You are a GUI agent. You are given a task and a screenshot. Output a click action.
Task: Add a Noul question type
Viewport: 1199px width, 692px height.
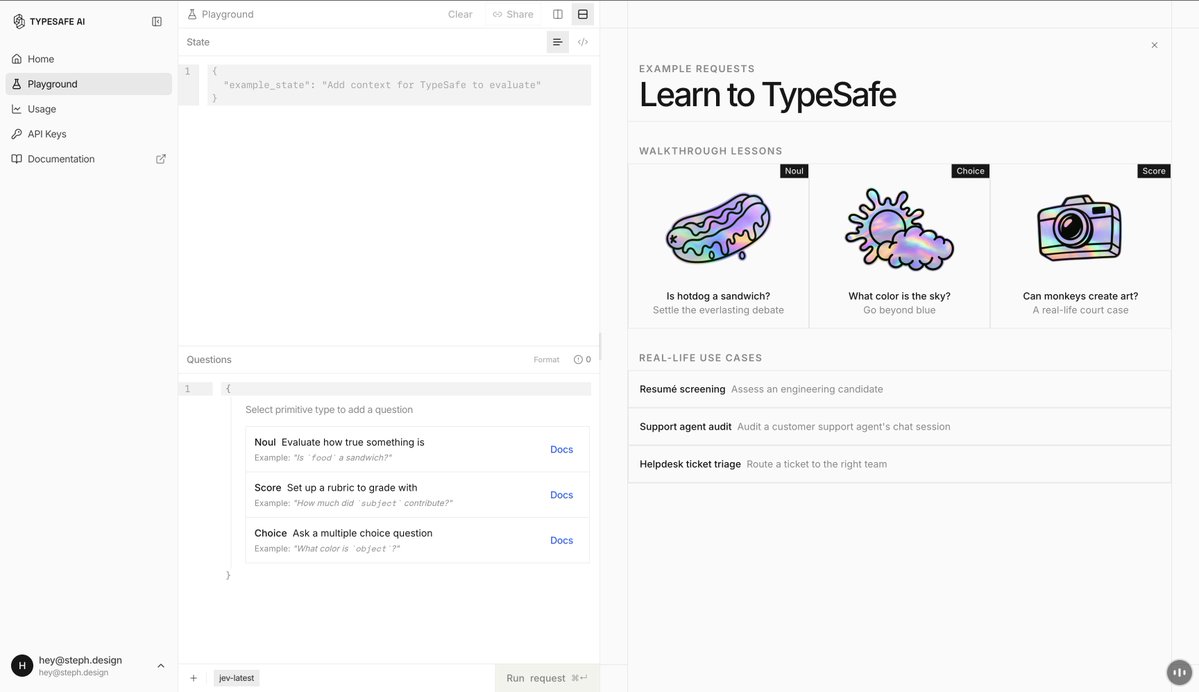418,450
